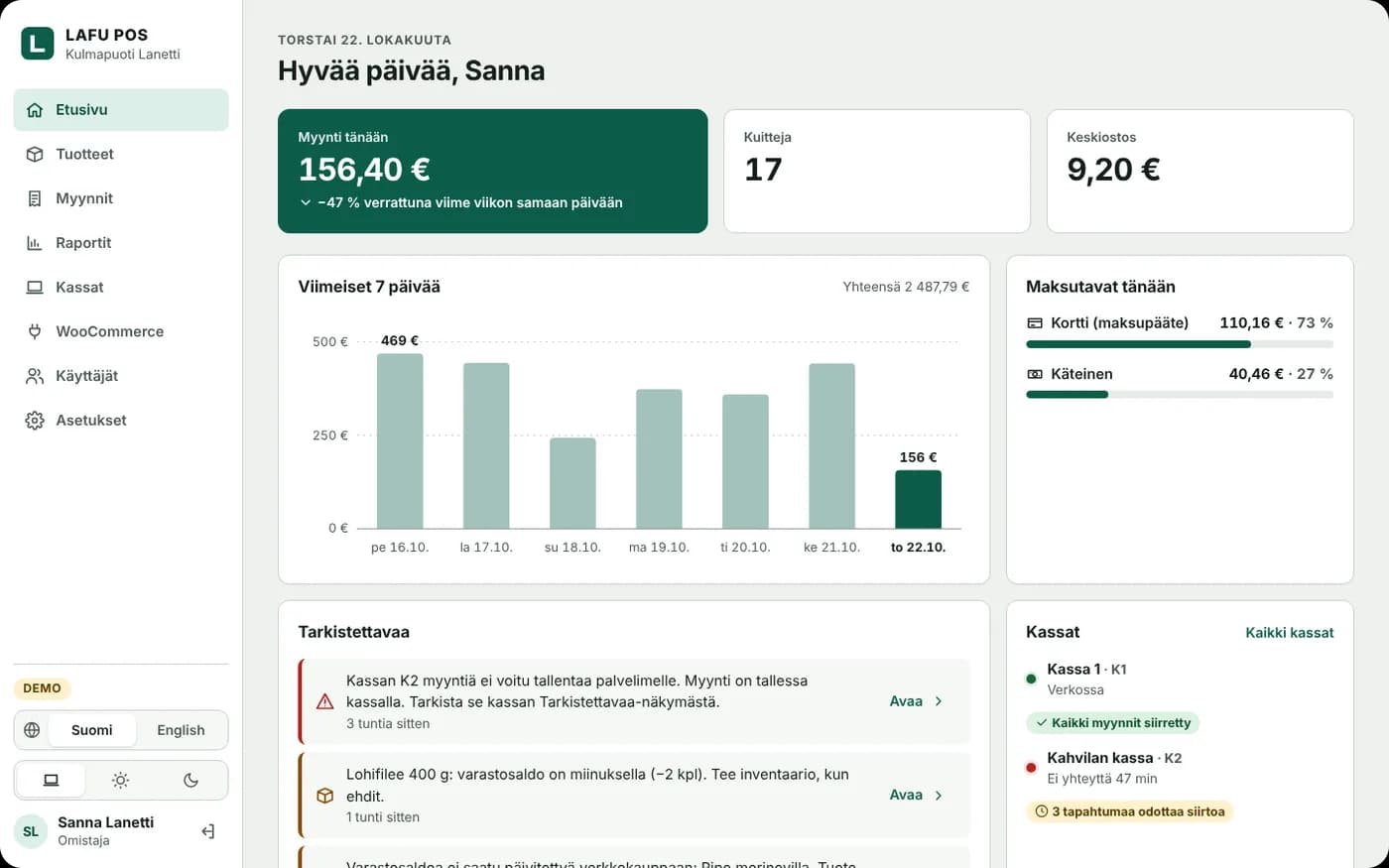Select light theme with sun icon
The height and width of the screenshot is (868, 1389).
(120, 781)
